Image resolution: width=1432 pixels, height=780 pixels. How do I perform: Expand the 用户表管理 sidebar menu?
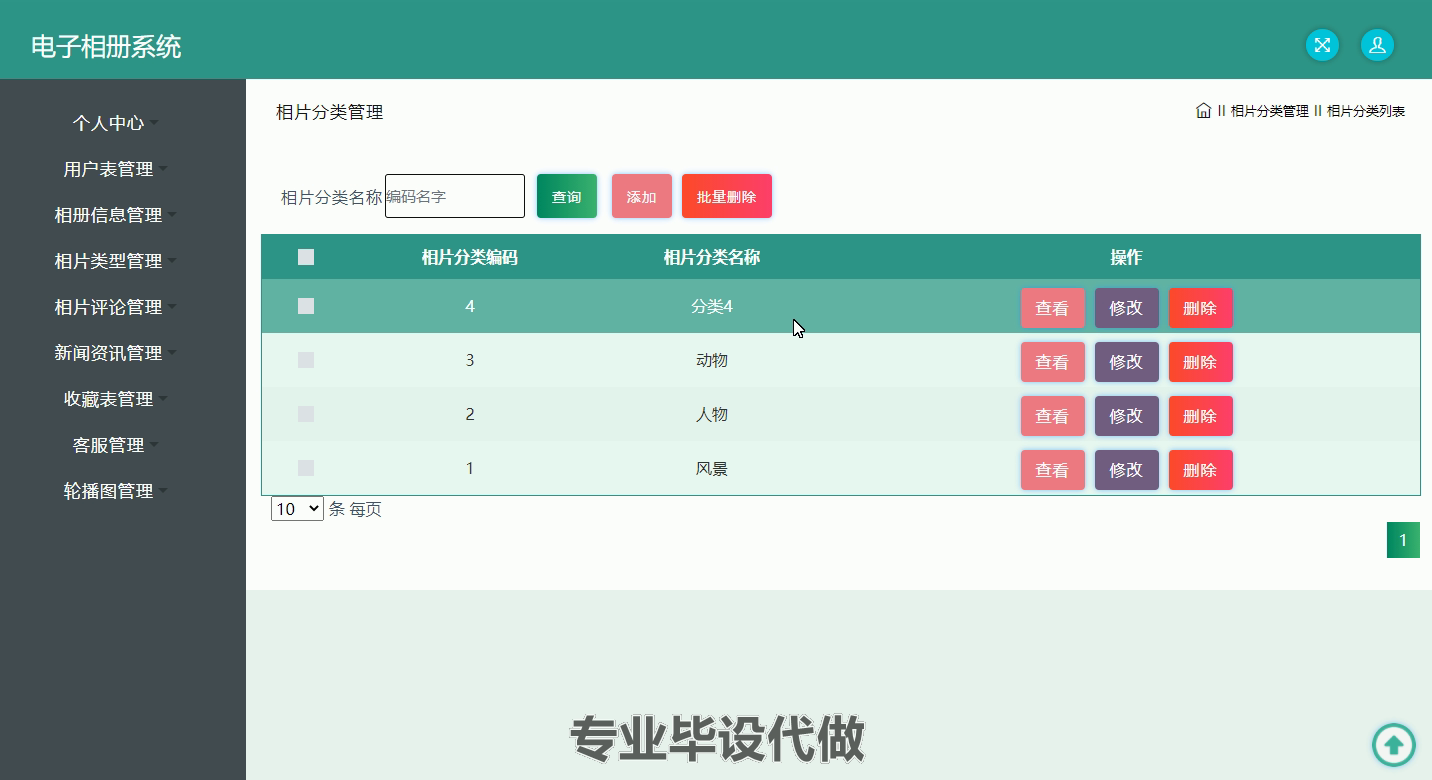[115, 169]
